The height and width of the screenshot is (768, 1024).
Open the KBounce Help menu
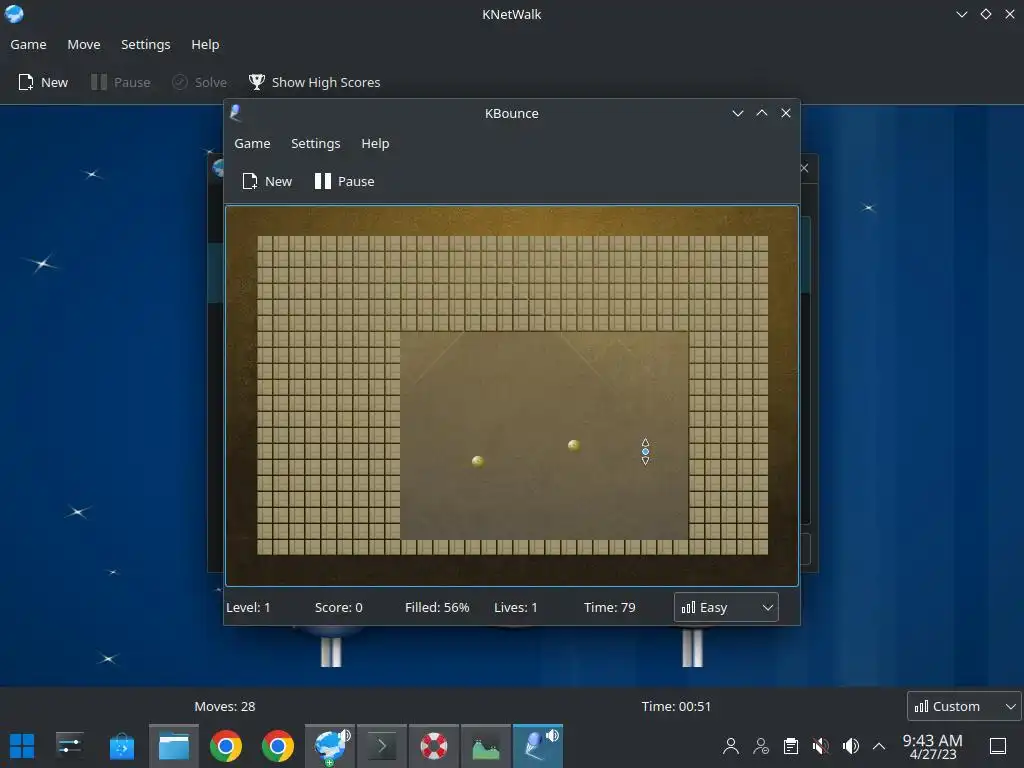(x=375, y=144)
